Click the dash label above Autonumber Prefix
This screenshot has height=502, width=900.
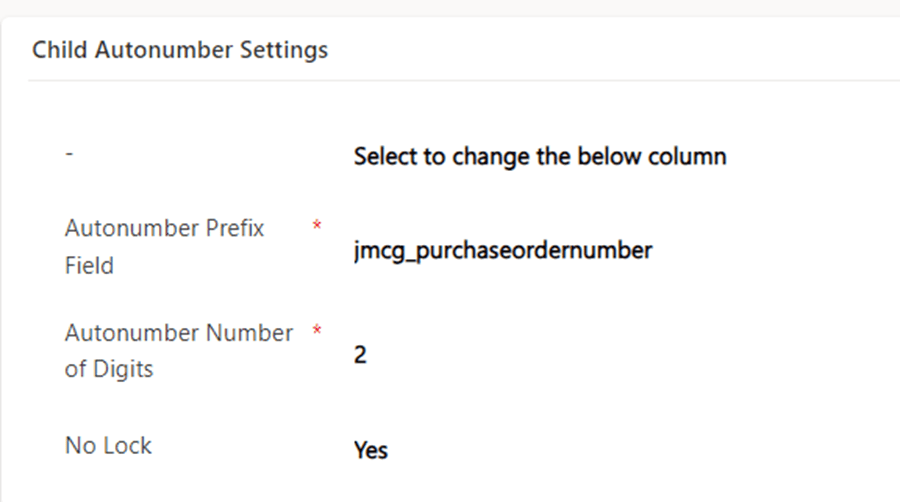point(69,156)
